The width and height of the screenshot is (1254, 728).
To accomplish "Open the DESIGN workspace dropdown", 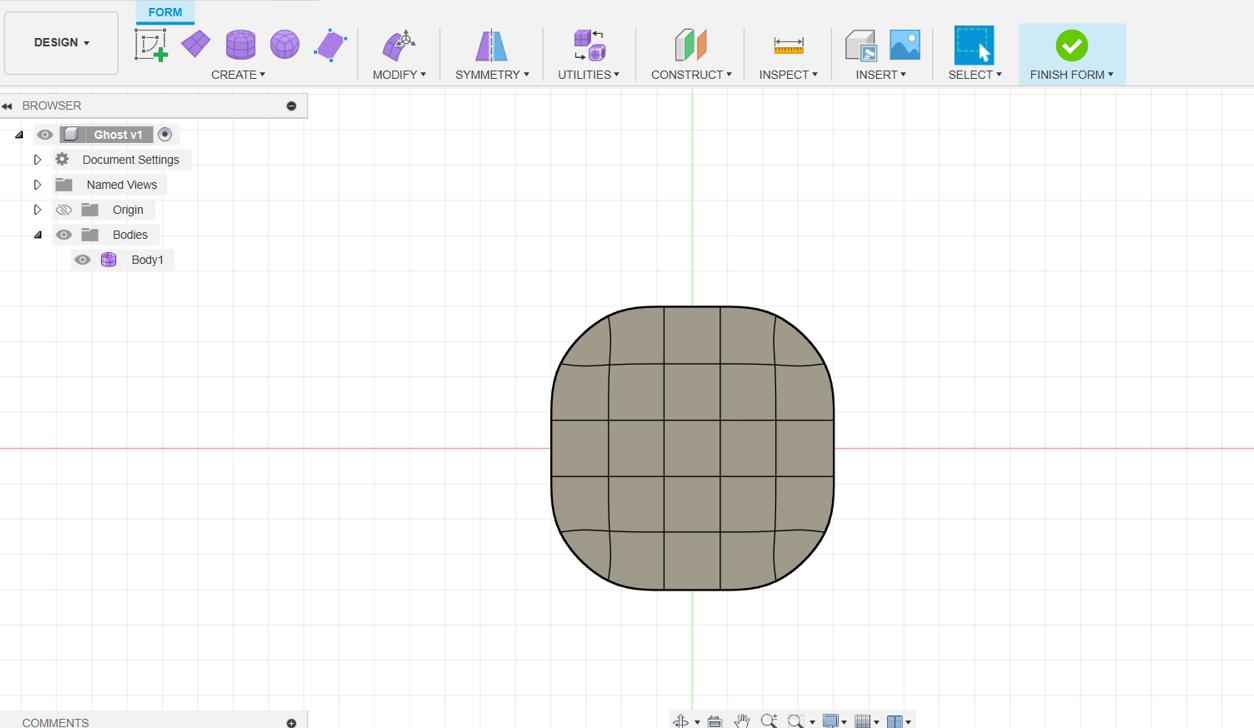I will (61, 43).
